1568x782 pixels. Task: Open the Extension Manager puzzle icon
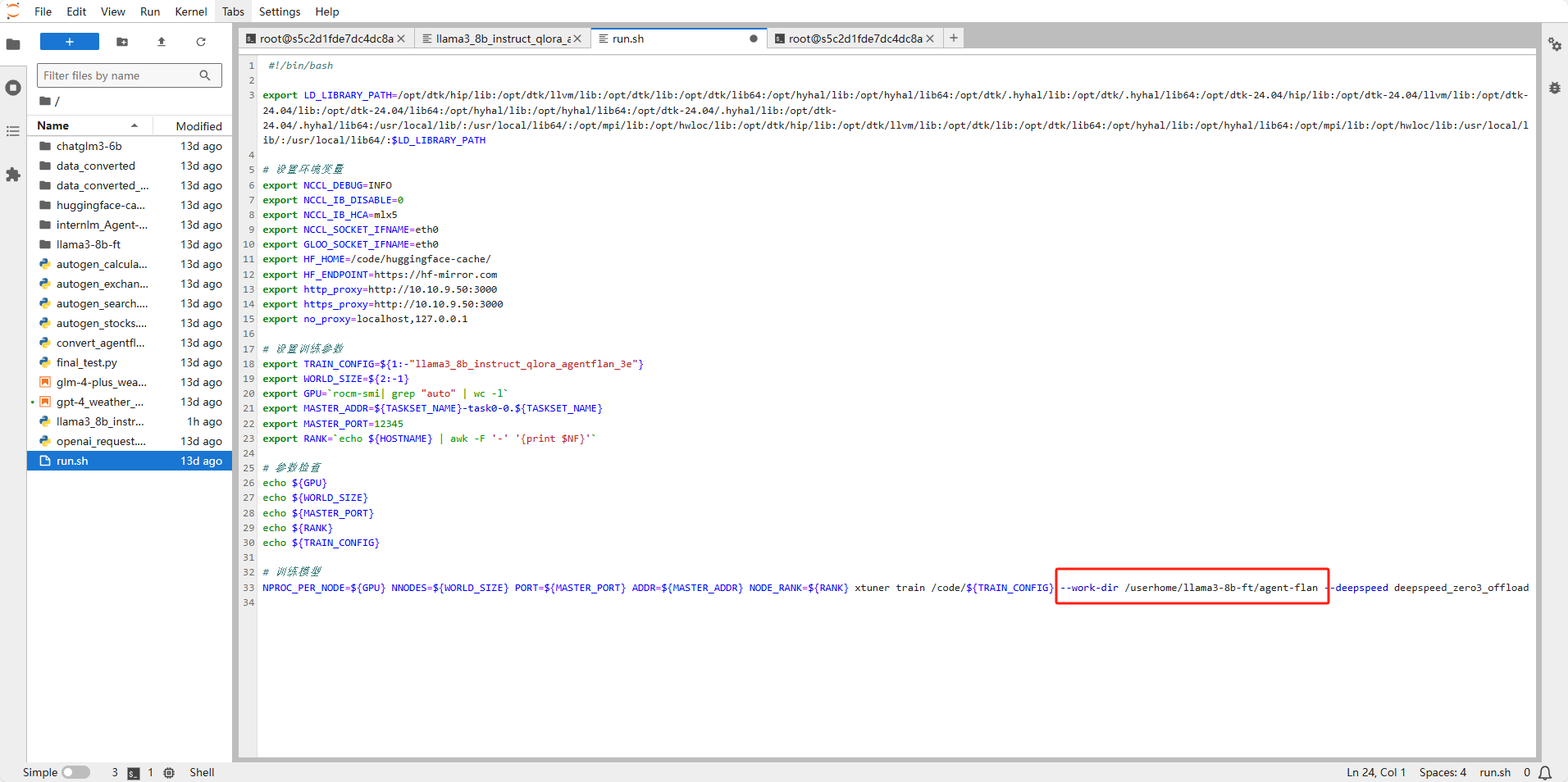point(13,175)
